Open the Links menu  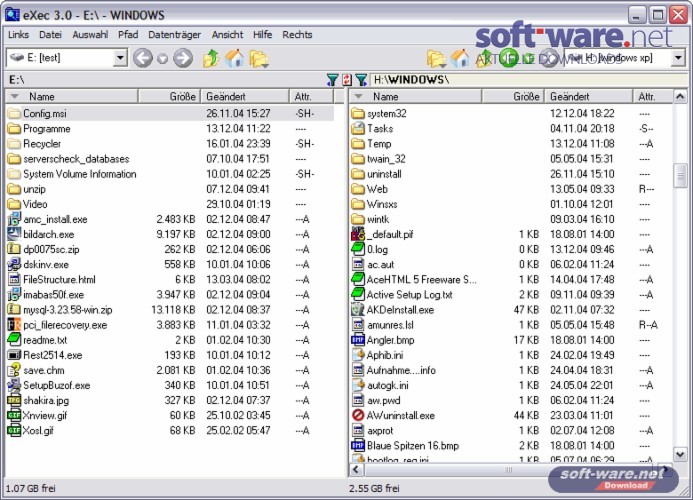[18, 34]
